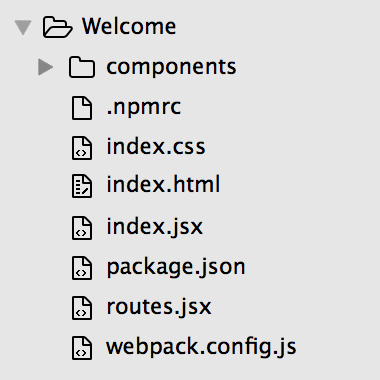Expand the components folder arrow
Image resolution: width=380 pixels, height=380 pixels.
[46, 67]
